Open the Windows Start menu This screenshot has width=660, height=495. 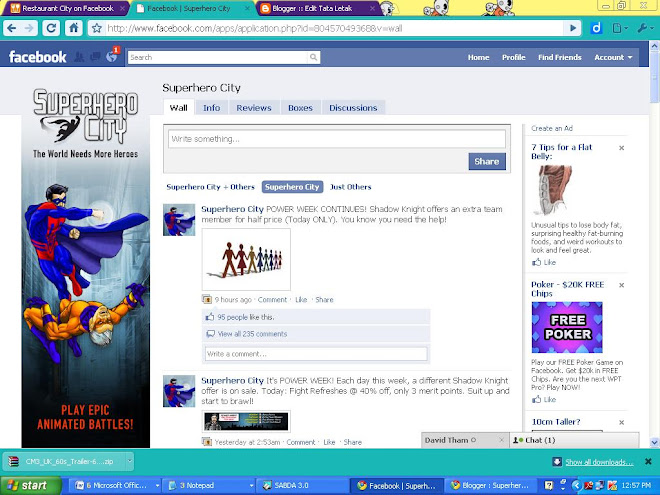point(30,485)
